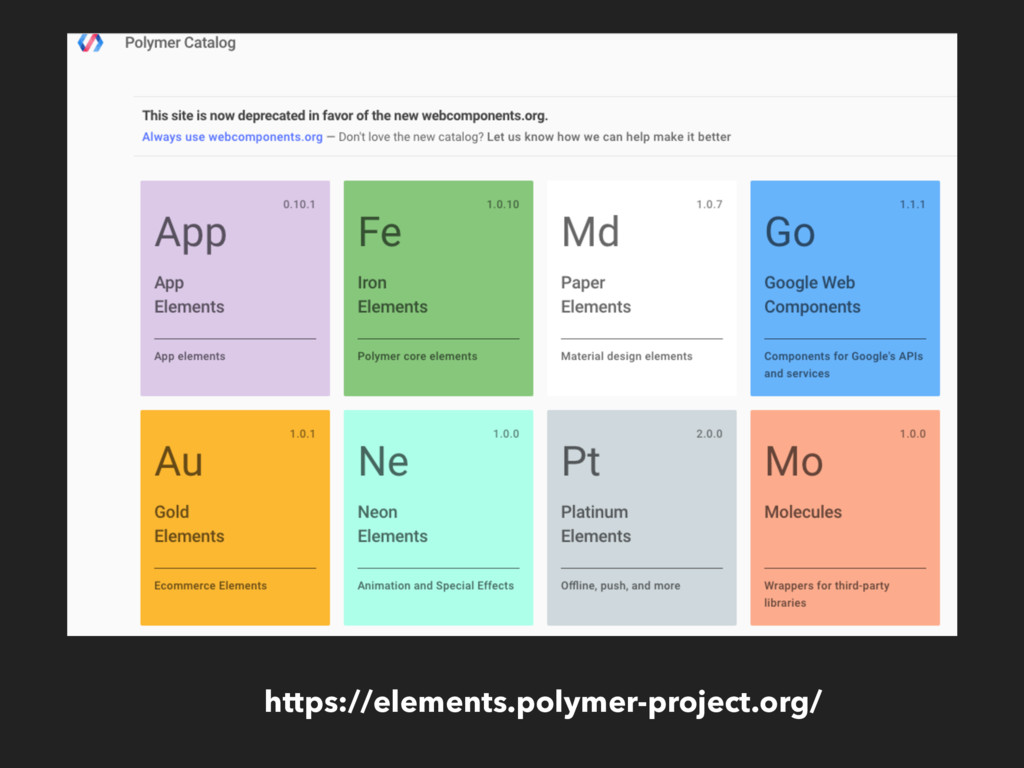
Task: Open the Iron Elements card
Action: pyautogui.click(x=438, y=288)
